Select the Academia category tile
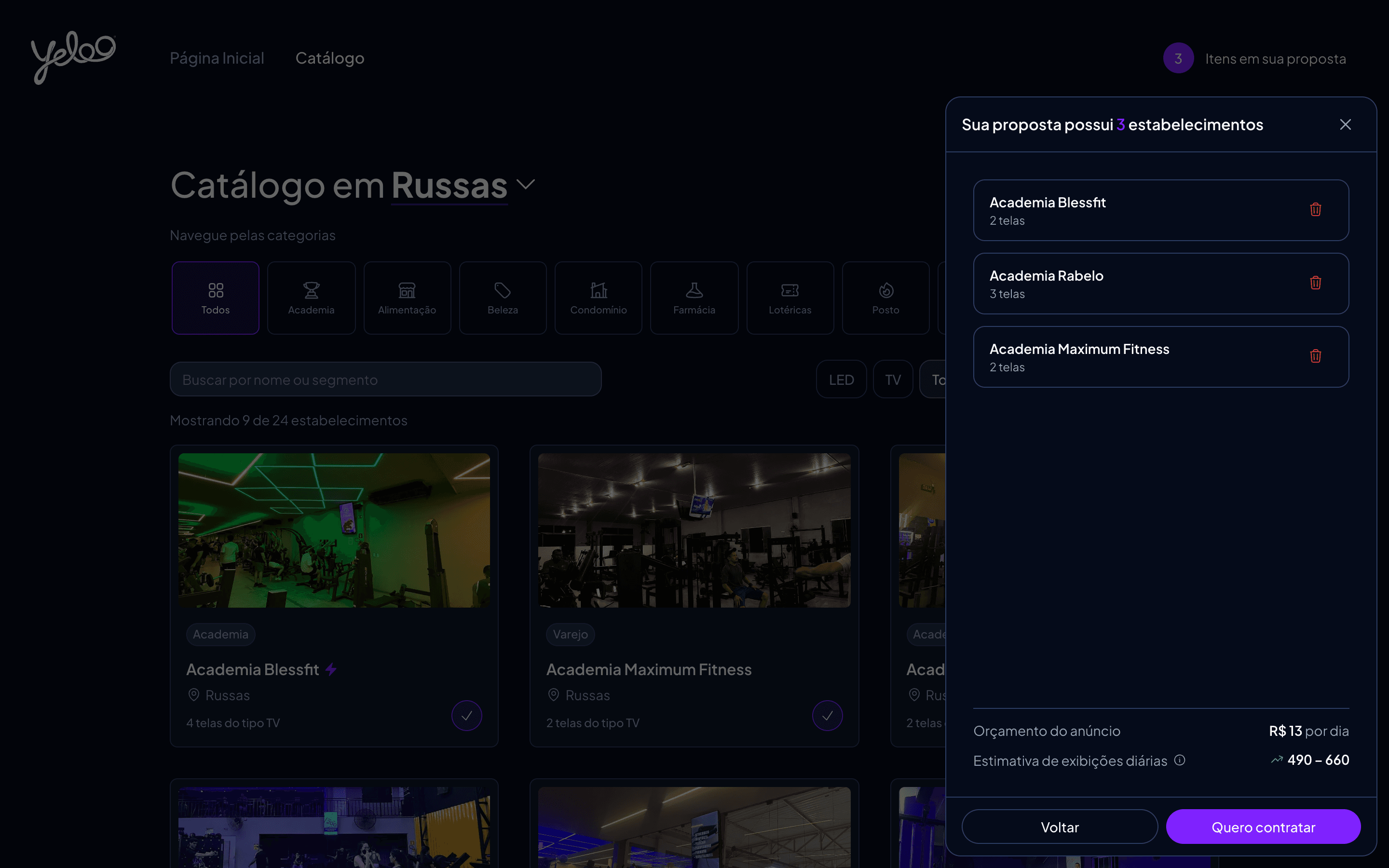Image resolution: width=1389 pixels, height=868 pixels. coord(311,298)
